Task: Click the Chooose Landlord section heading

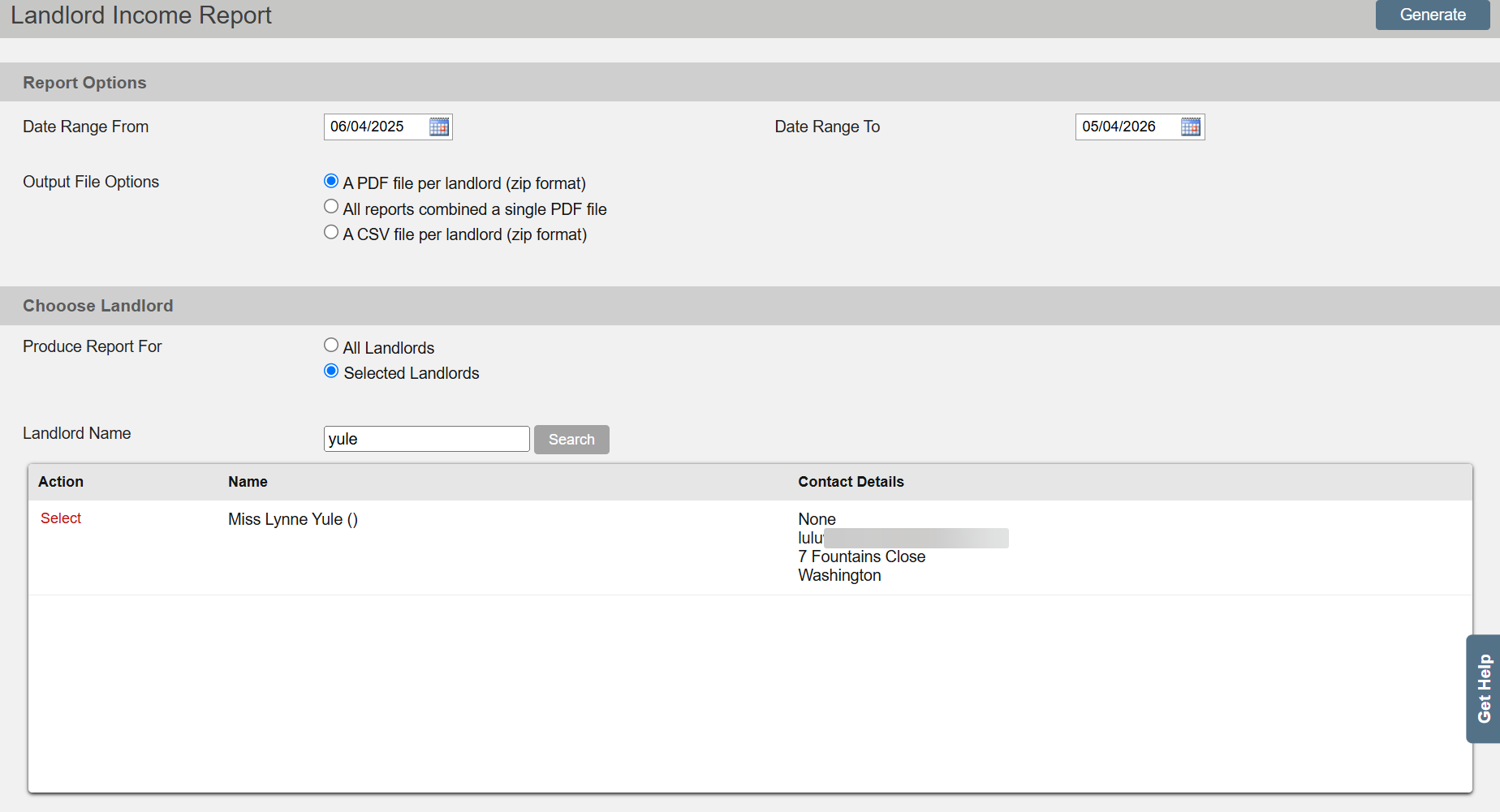Action: tap(97, 306)
